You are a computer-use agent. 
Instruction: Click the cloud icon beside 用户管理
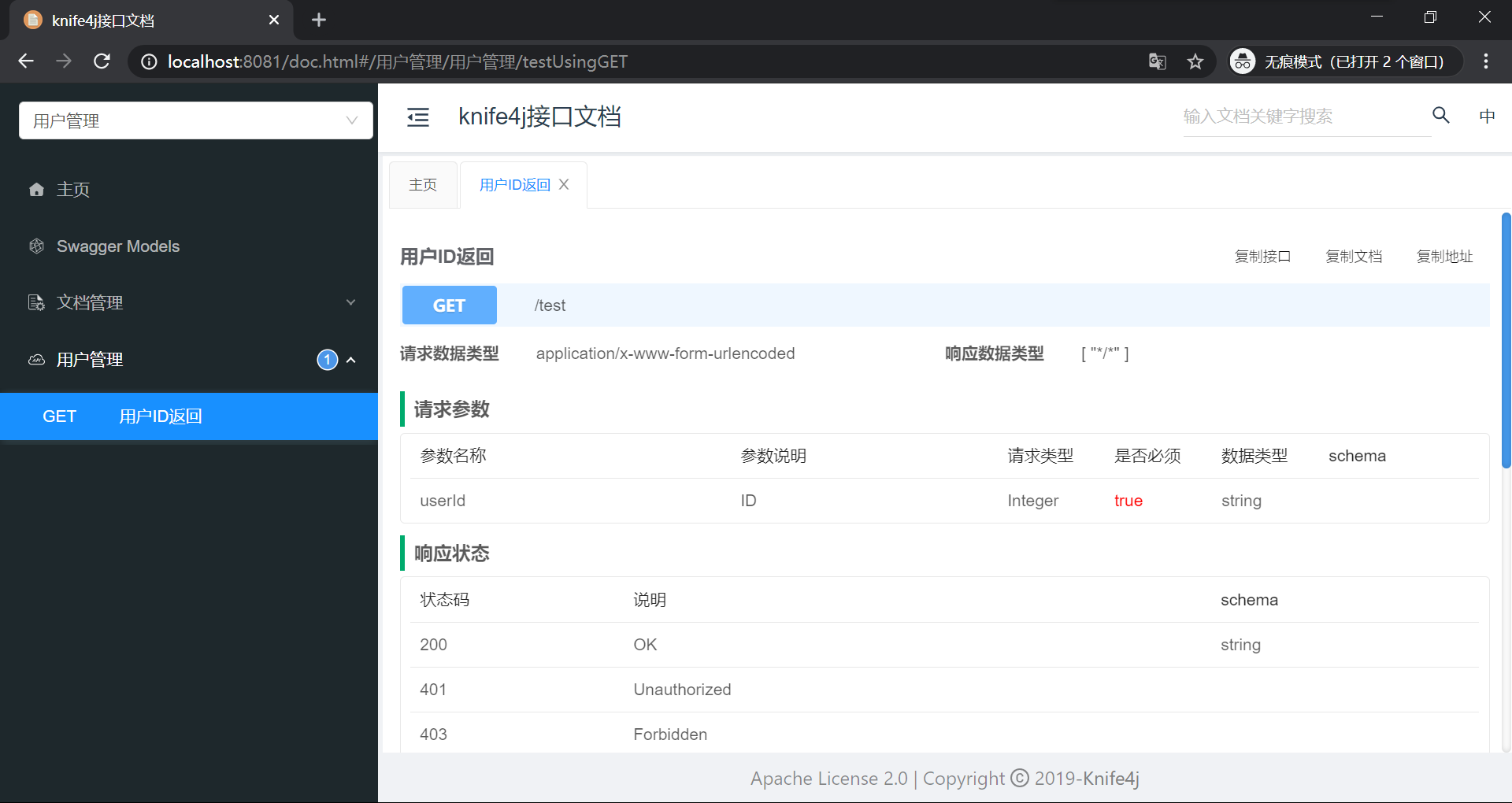click(x=36, y=360)
